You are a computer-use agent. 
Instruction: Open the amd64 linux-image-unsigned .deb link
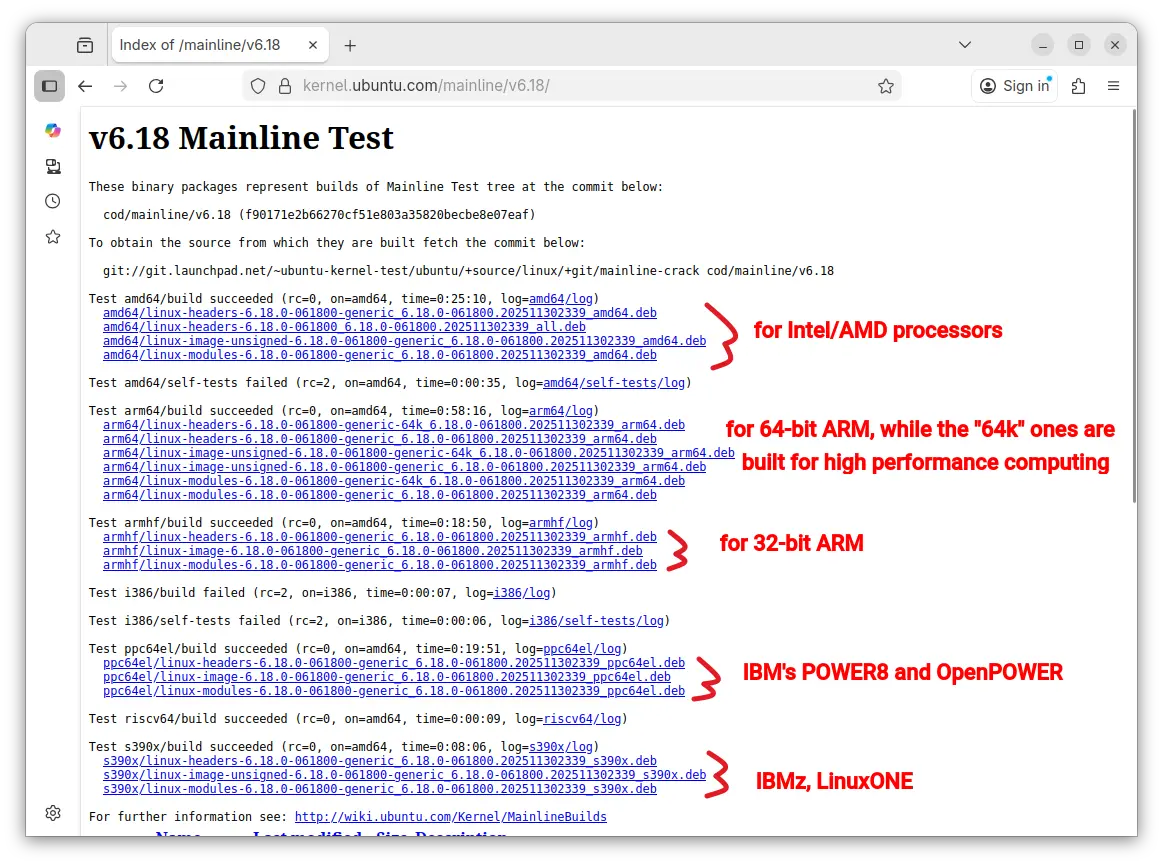point(404,341)
